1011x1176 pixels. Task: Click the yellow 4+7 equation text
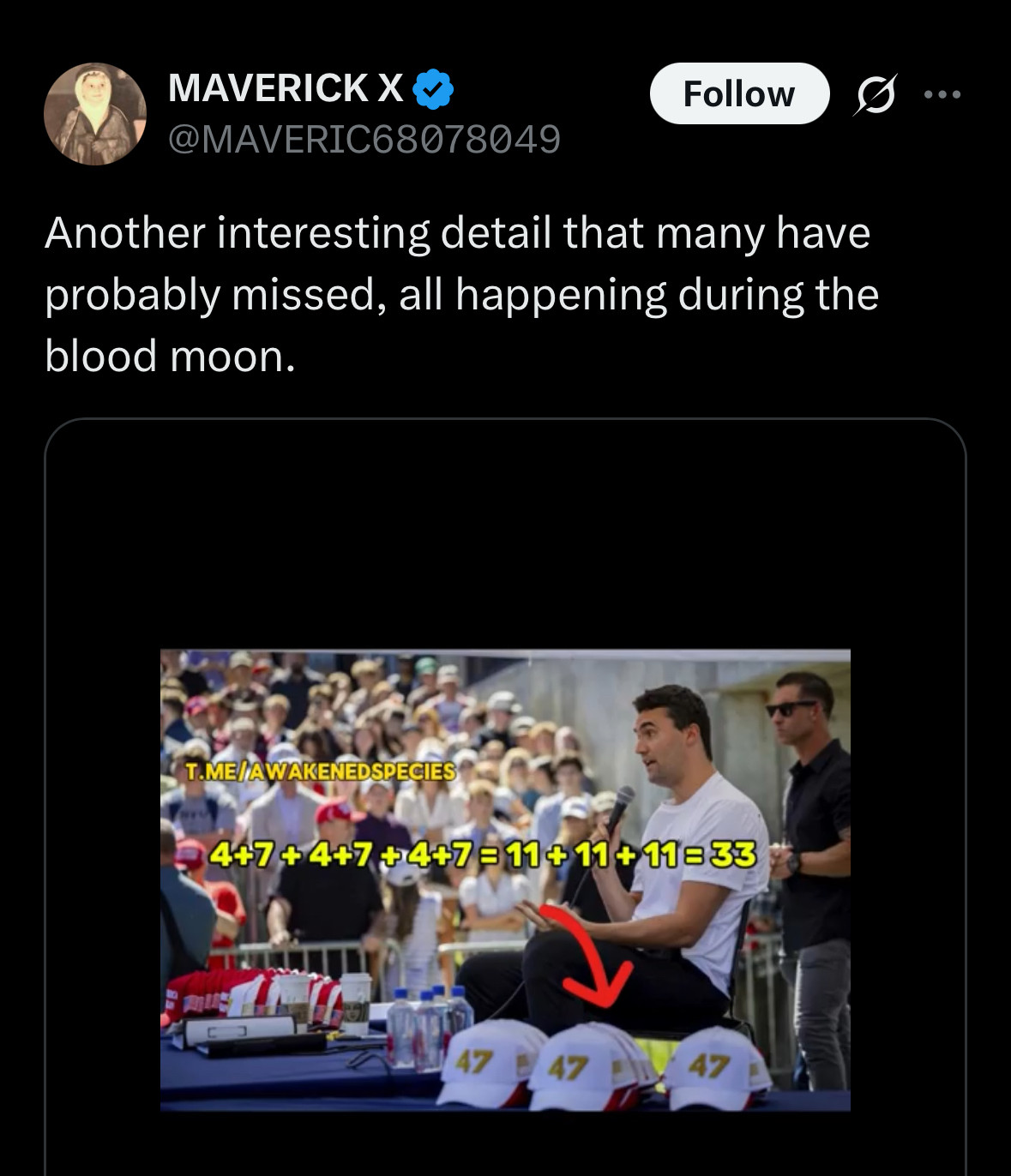(483, 855)
